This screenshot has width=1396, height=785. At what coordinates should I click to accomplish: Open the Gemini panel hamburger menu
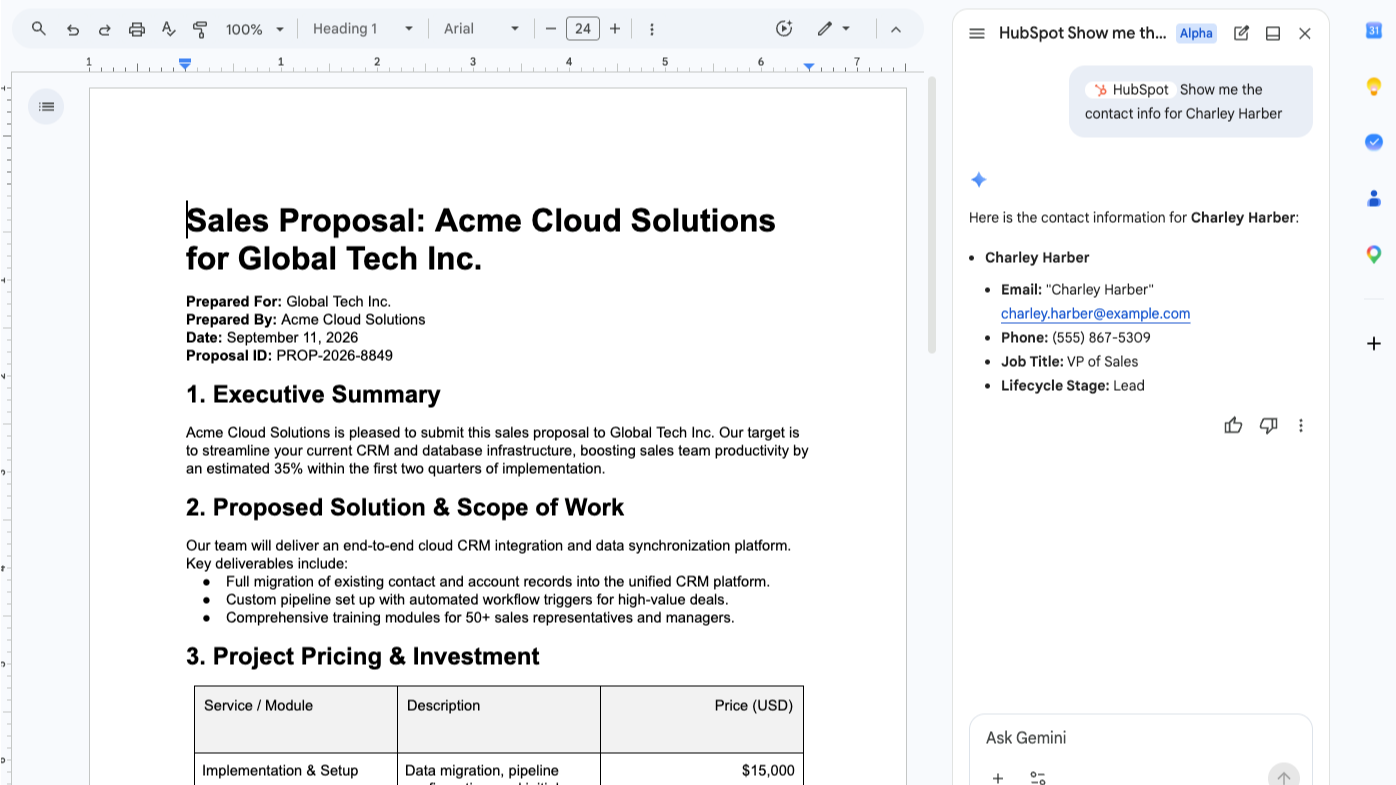[977, 33]
